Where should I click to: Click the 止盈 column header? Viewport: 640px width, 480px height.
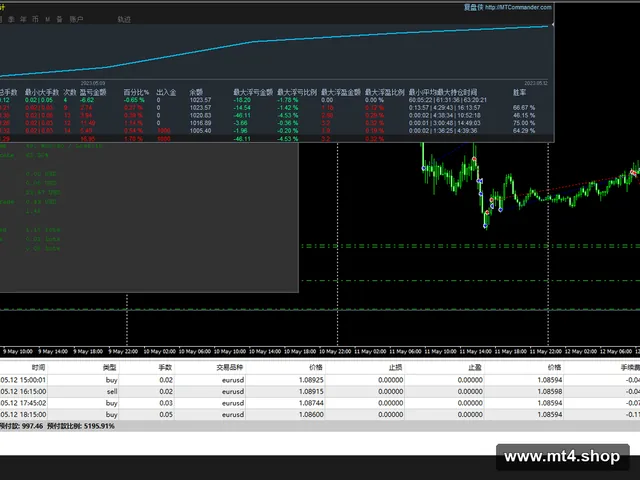[x=475, y=367]
